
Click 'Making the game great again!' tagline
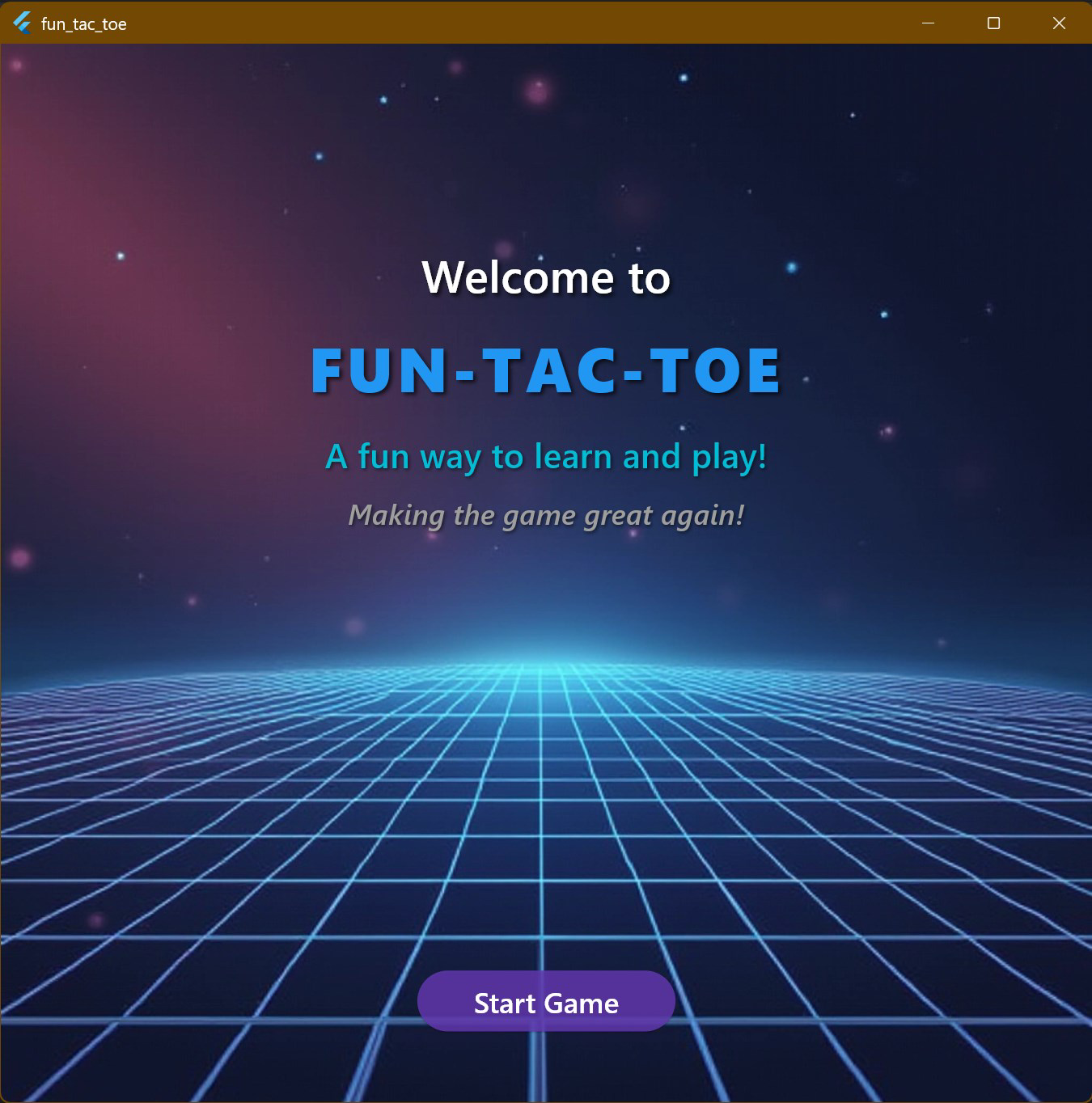546,515
